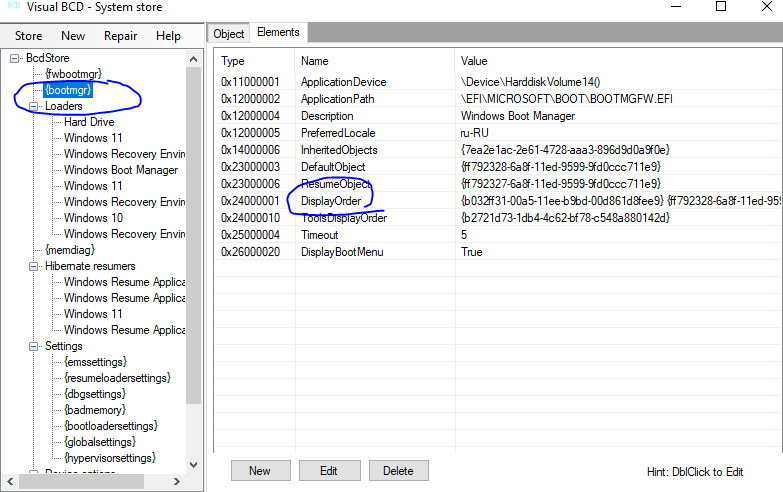The width and height of the screenshot is (783, 492).
Task: Switch to the Object tab
Action: click(x=229, y=33)
